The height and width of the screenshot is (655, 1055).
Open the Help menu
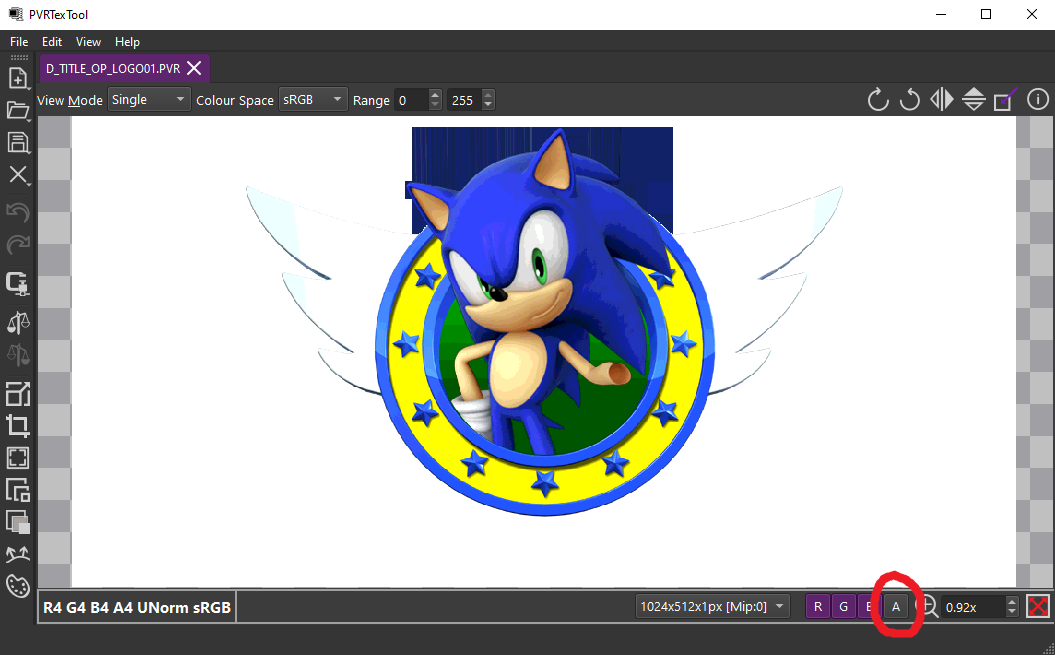coord(127,42)
